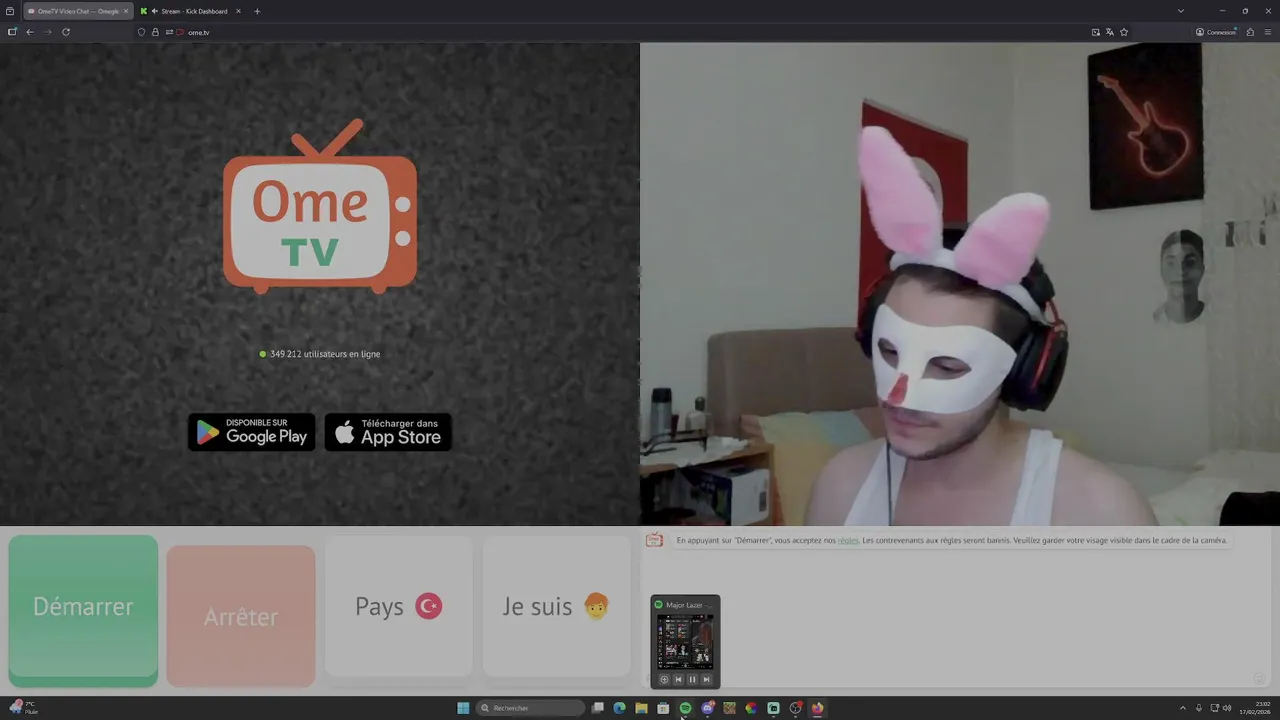
Task: Open the Firefox View icon at tab bar start
Action: point(10,11)
